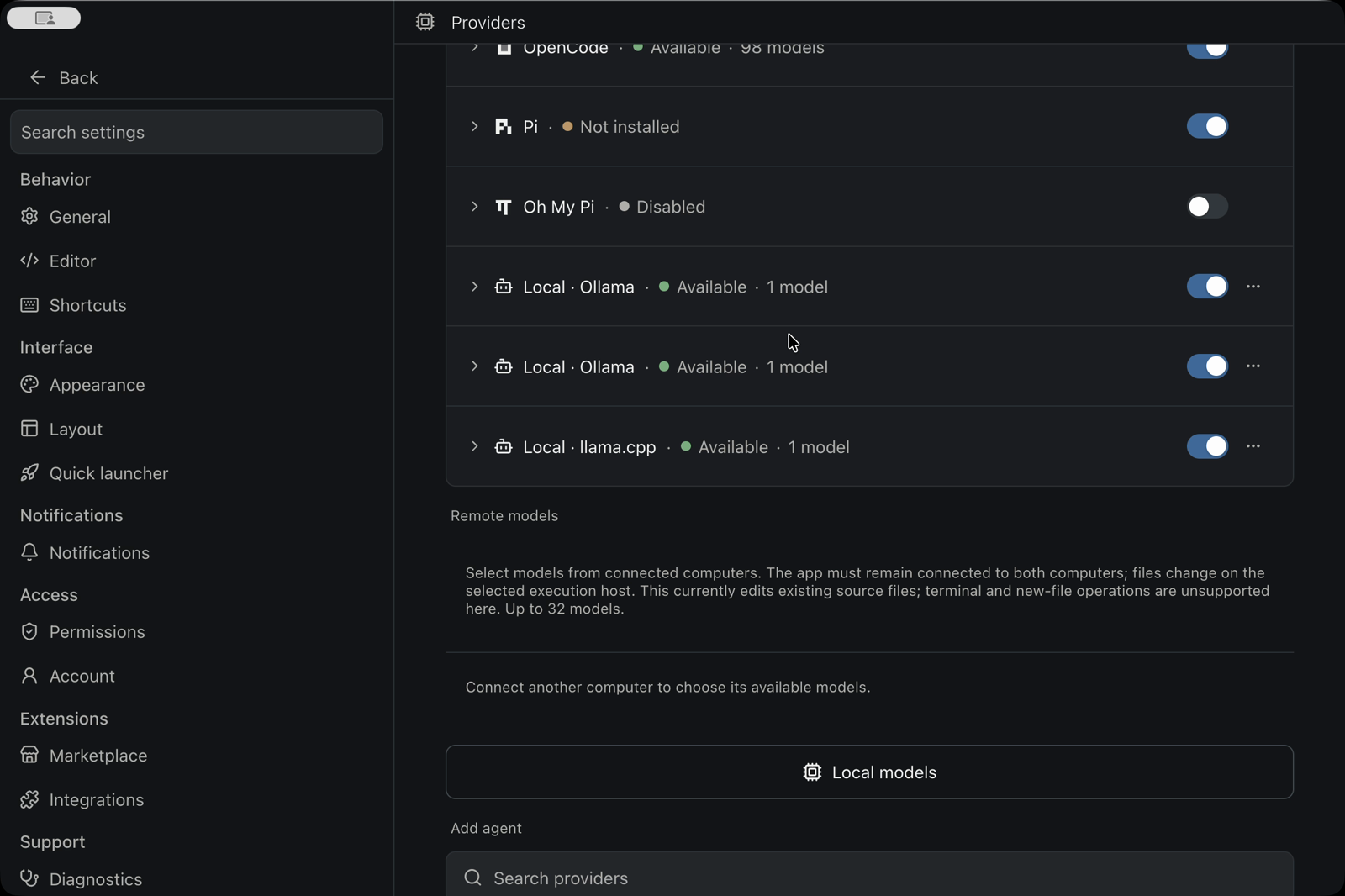Click the General gear icon in sidebar
Screen dimensions: 1345x896
coord(29,217)
